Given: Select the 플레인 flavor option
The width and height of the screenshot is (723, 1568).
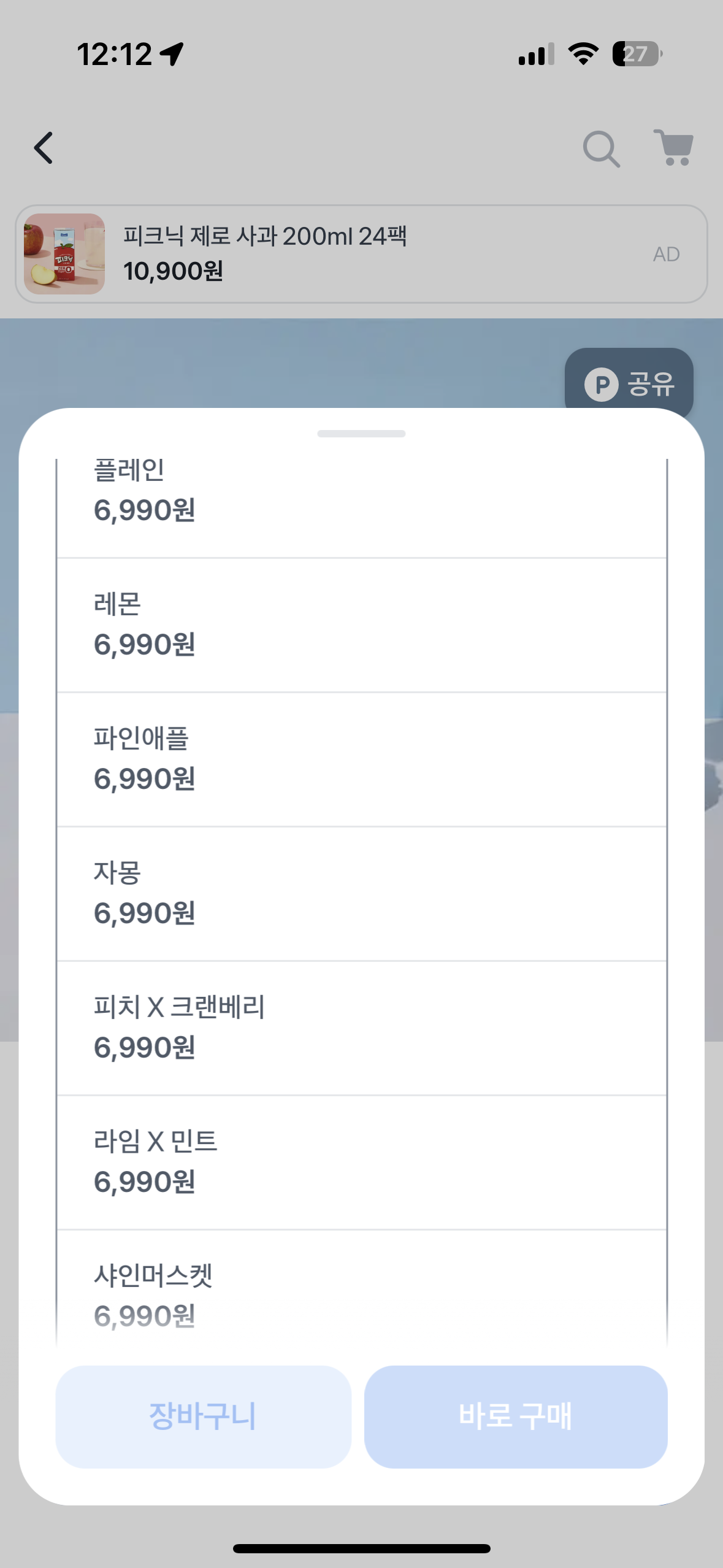Looking at the screenshot, I should (361, 491).
